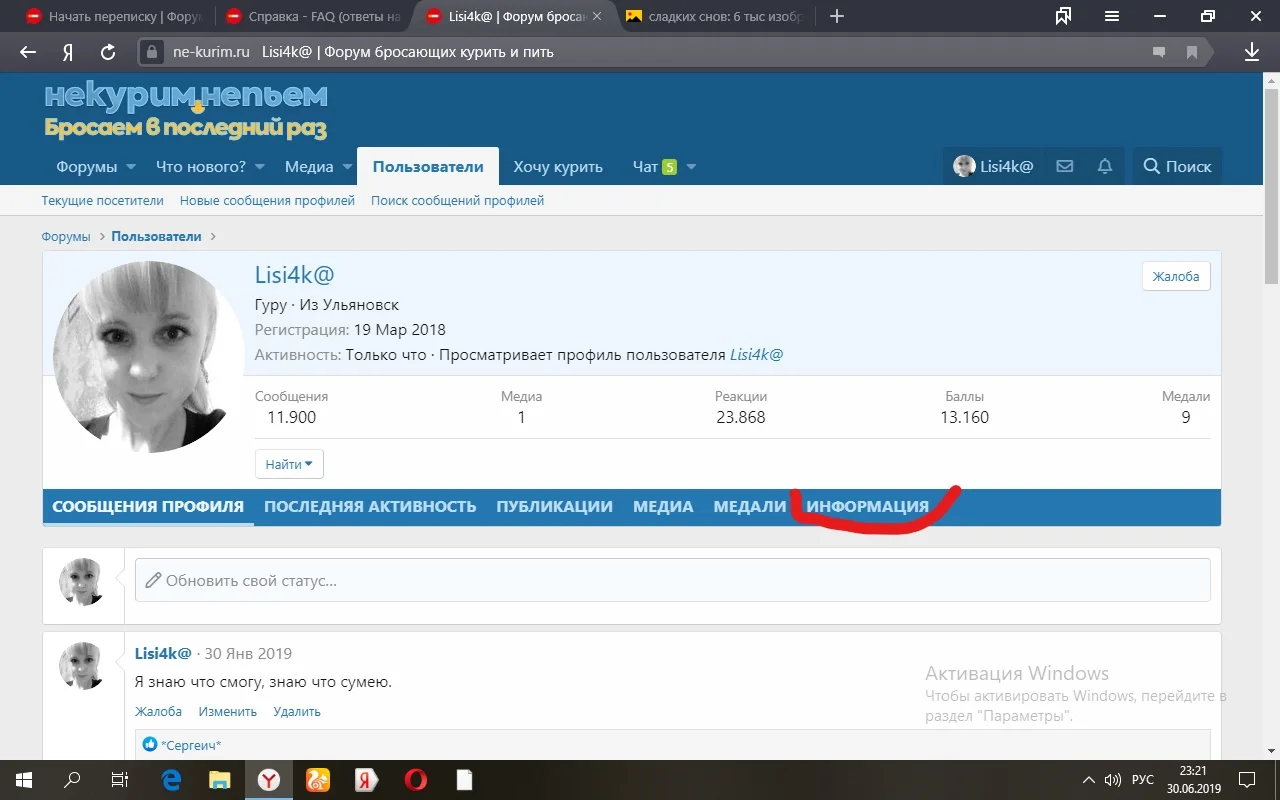
Task: Click the notifications bell icon
Action: point(1105,167)
